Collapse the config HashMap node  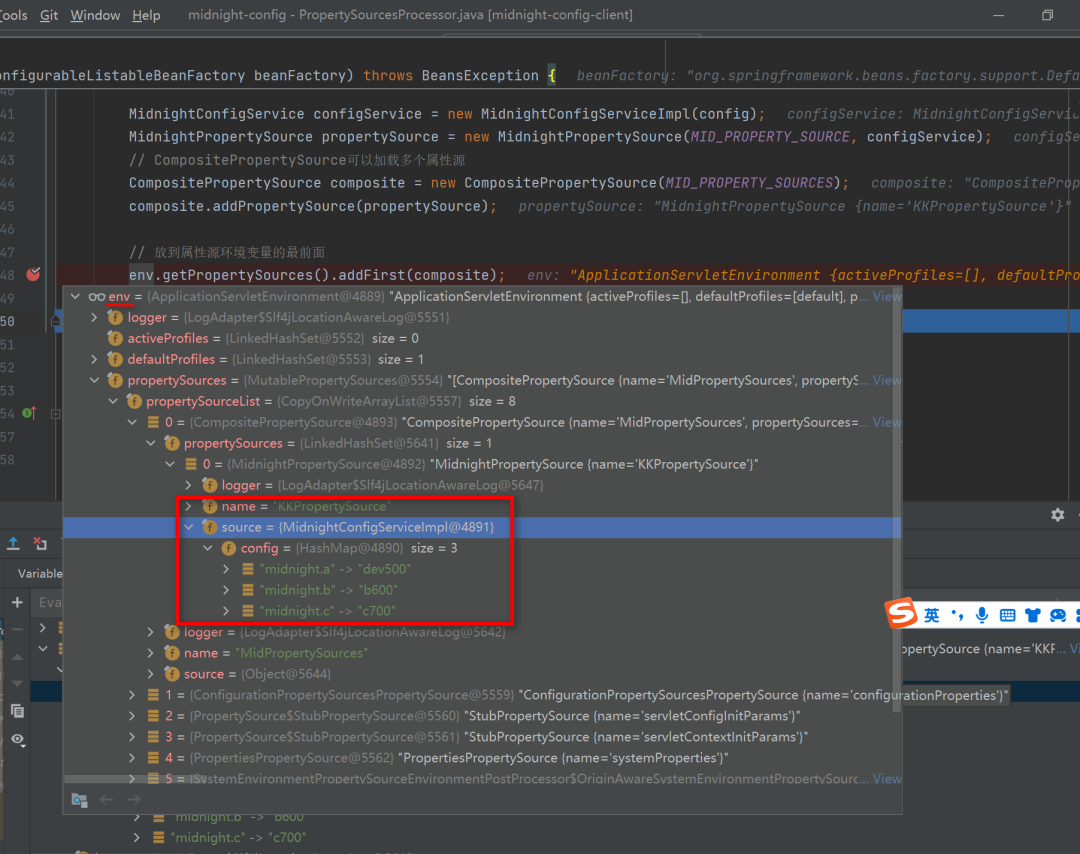(207, 548)
